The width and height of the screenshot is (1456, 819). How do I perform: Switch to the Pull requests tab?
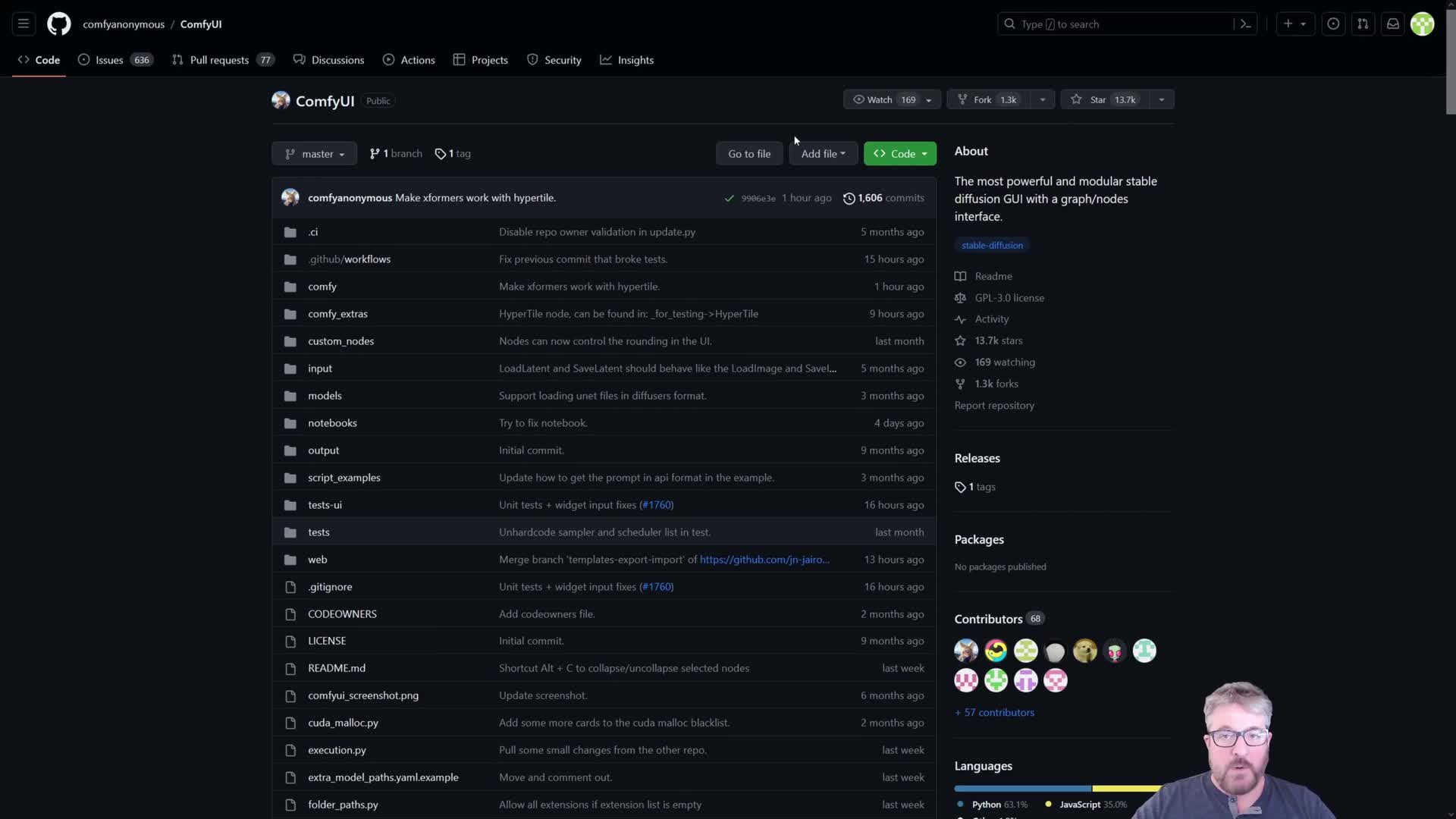[223, 60]
